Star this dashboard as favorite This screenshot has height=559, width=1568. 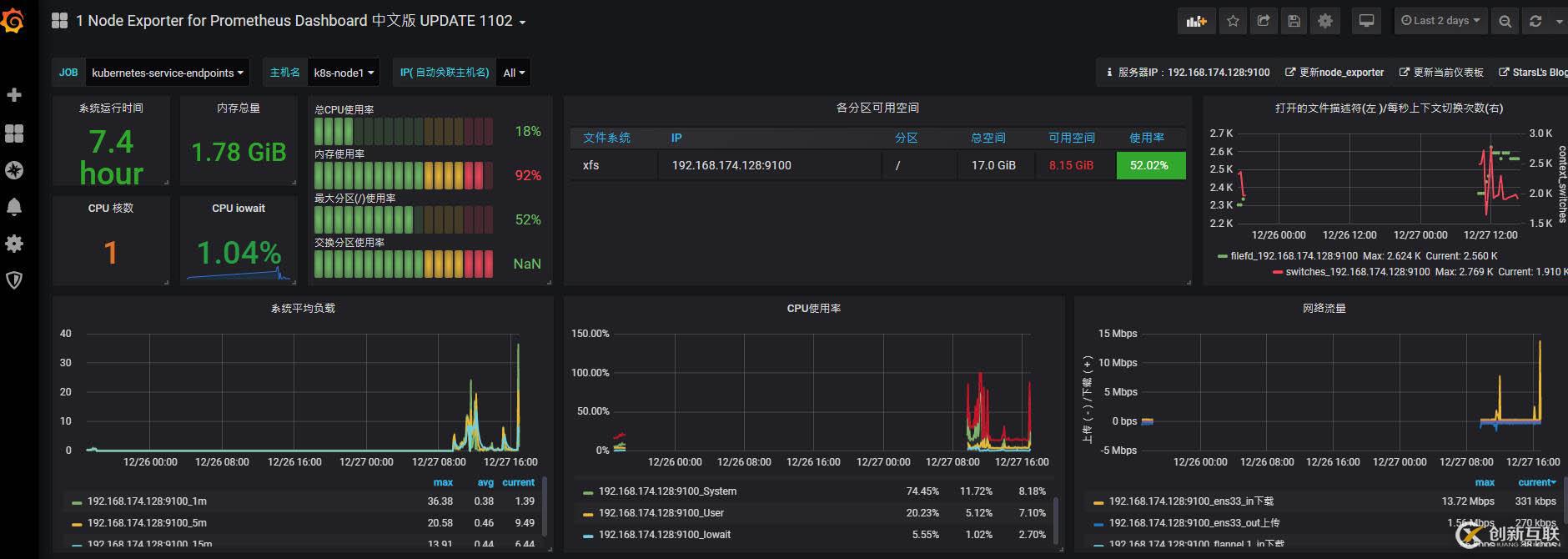coord(1233,21)
